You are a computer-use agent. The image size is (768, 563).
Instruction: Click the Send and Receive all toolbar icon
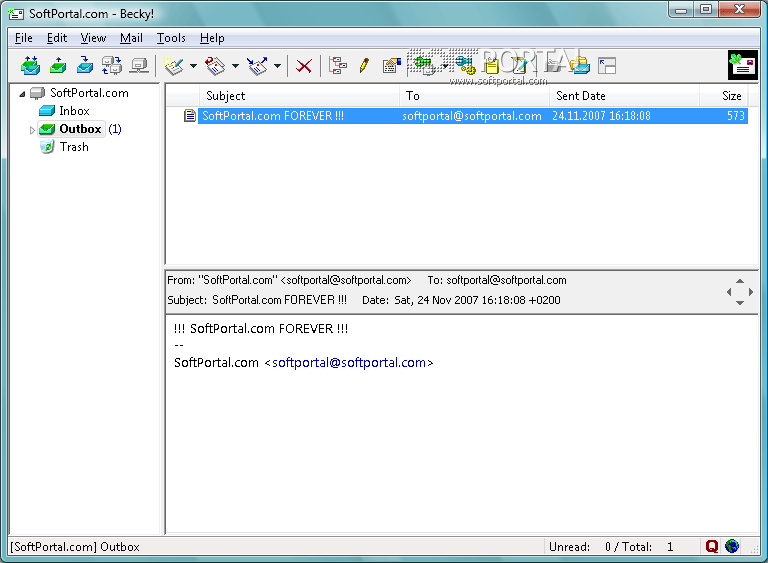31,65
